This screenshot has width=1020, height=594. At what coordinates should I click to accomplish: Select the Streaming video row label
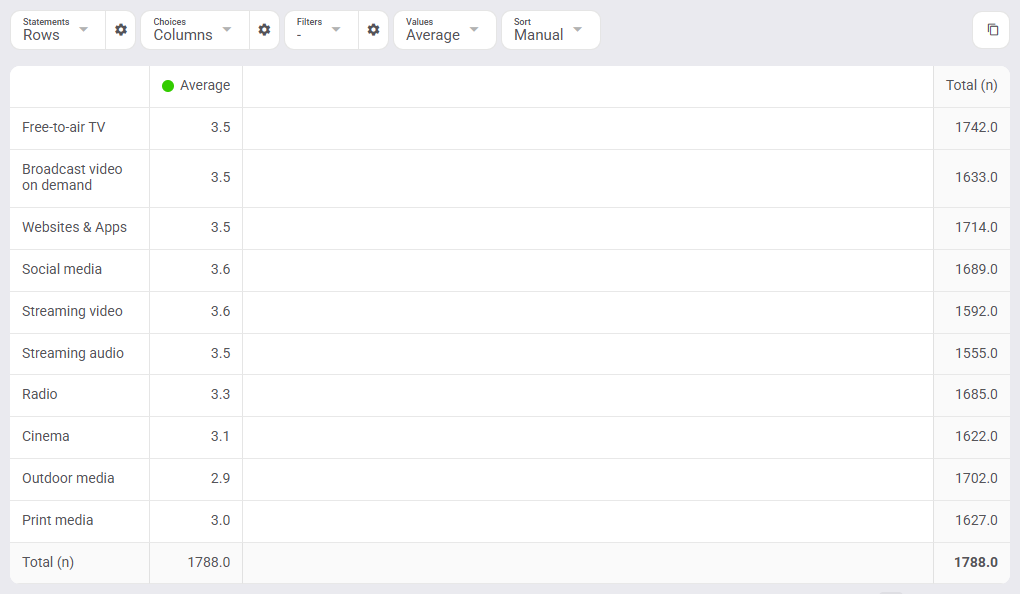tap(72, 311)
